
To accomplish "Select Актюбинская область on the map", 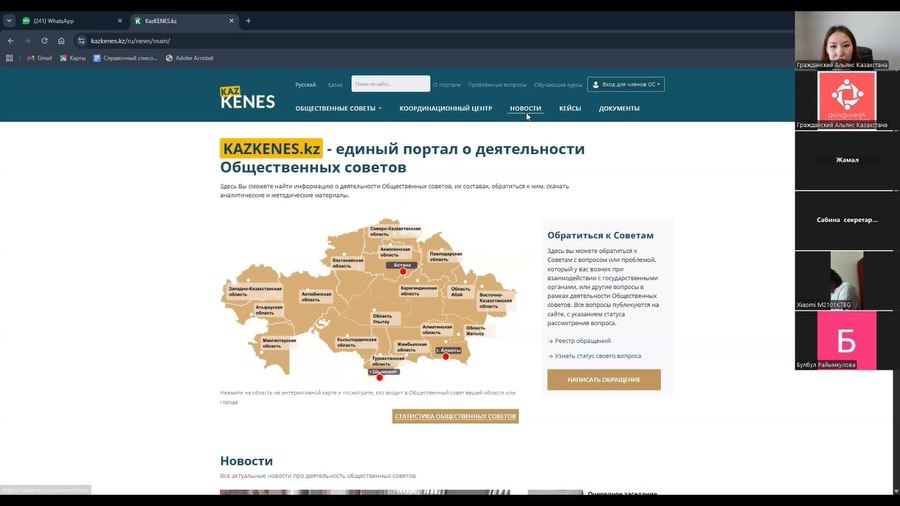I will coord(316,297).
